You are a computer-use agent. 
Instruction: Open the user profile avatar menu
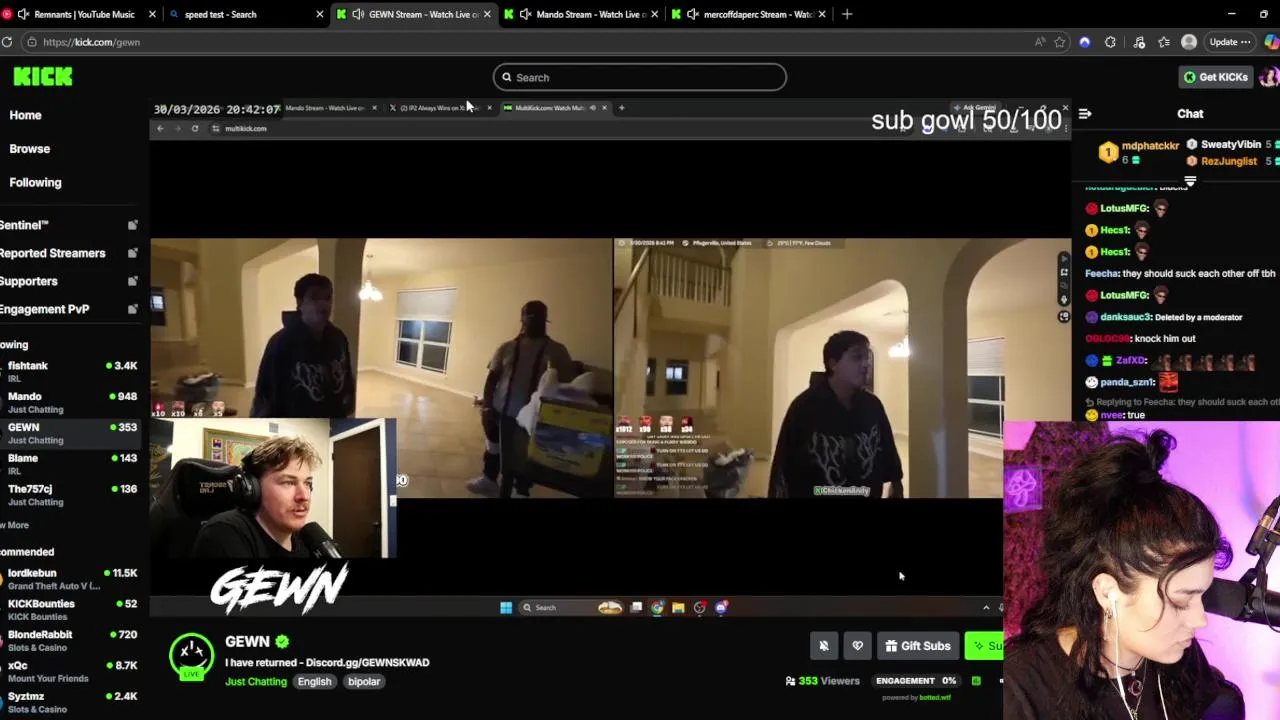point(1269,77)
